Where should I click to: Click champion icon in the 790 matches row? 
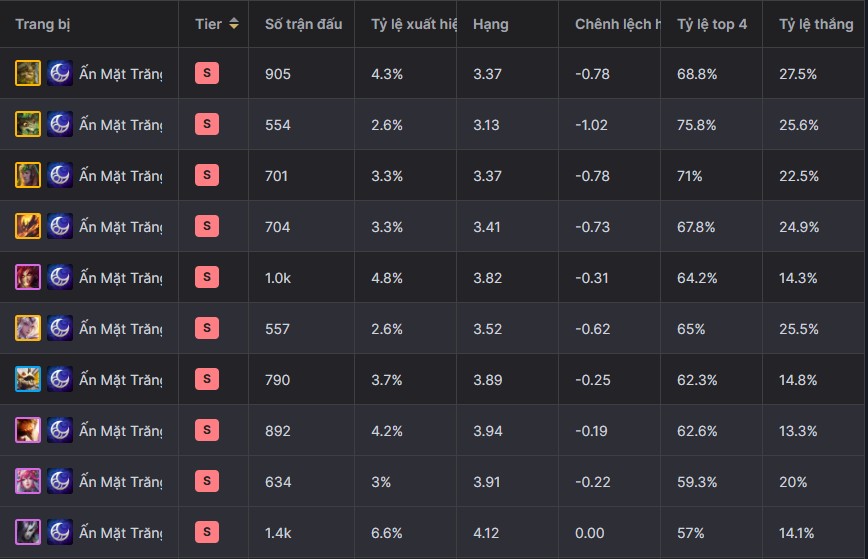(x=28, y=380)
